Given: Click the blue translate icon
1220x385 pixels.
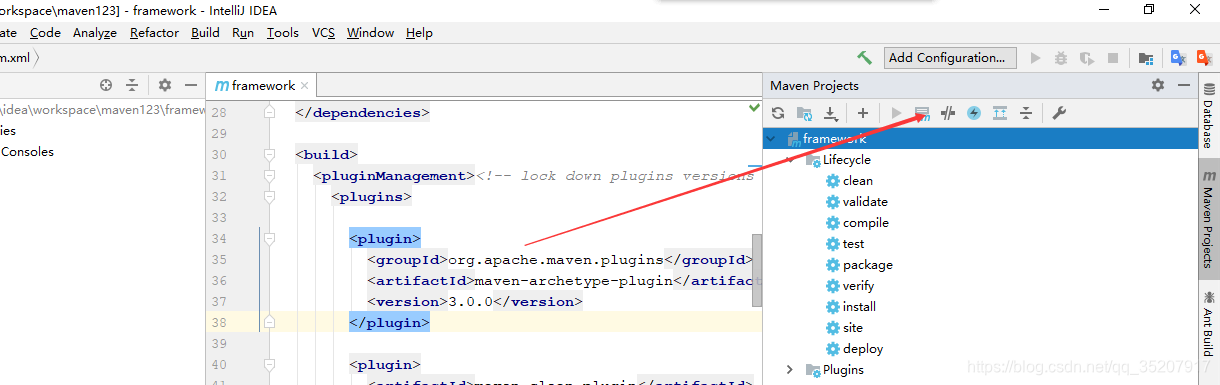Looking at the screenshot, I should tap(1178, 58).
